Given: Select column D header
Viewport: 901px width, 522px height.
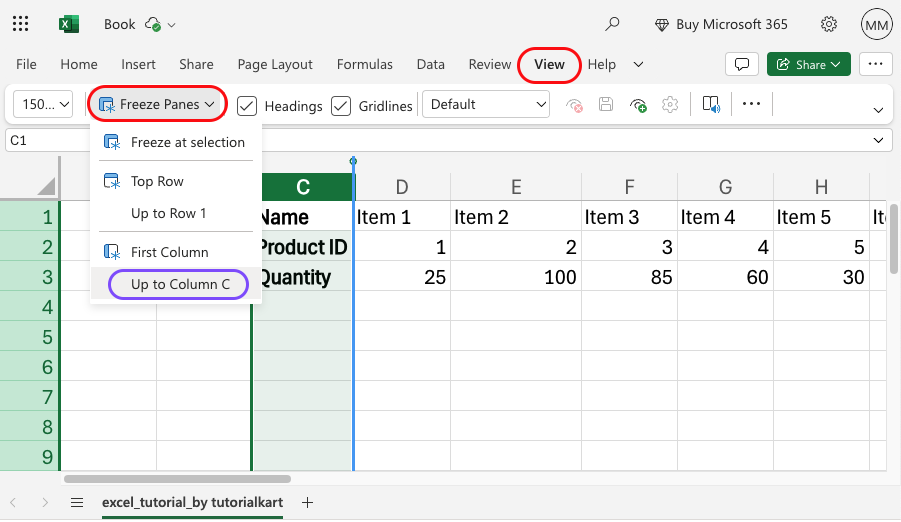Looking at the screenshot, I should tap(402, 187).
